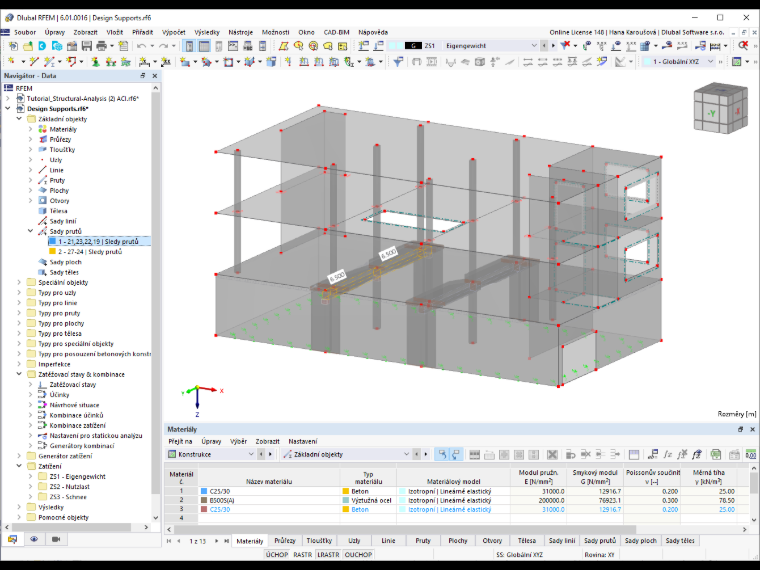
Task: Click the delete results magnifier icon
Action: point(743,46)
